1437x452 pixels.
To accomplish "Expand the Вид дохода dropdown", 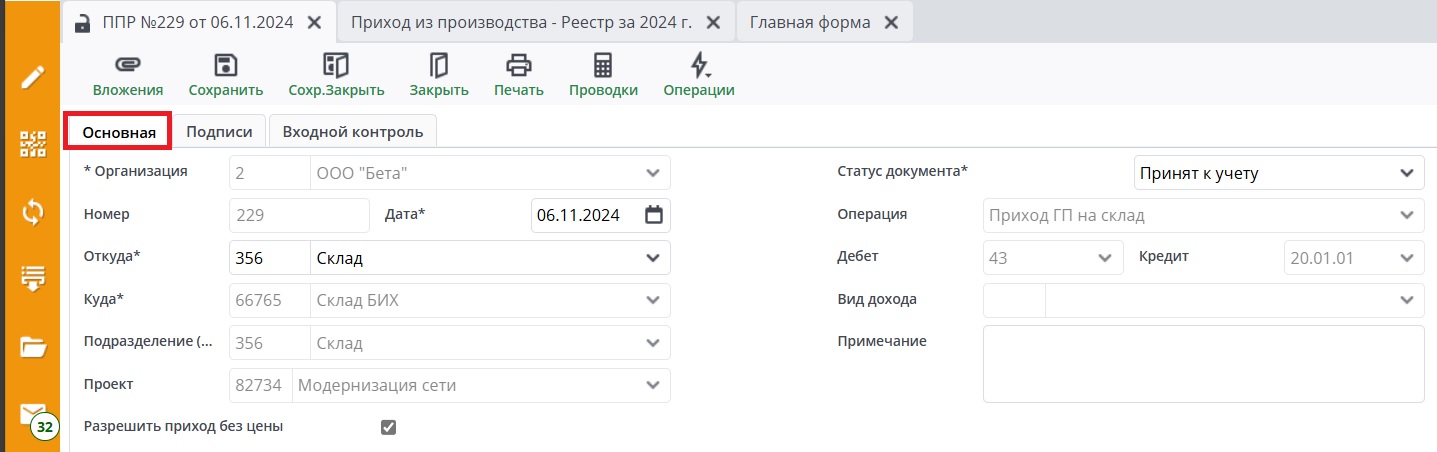I will [1404, 299].
